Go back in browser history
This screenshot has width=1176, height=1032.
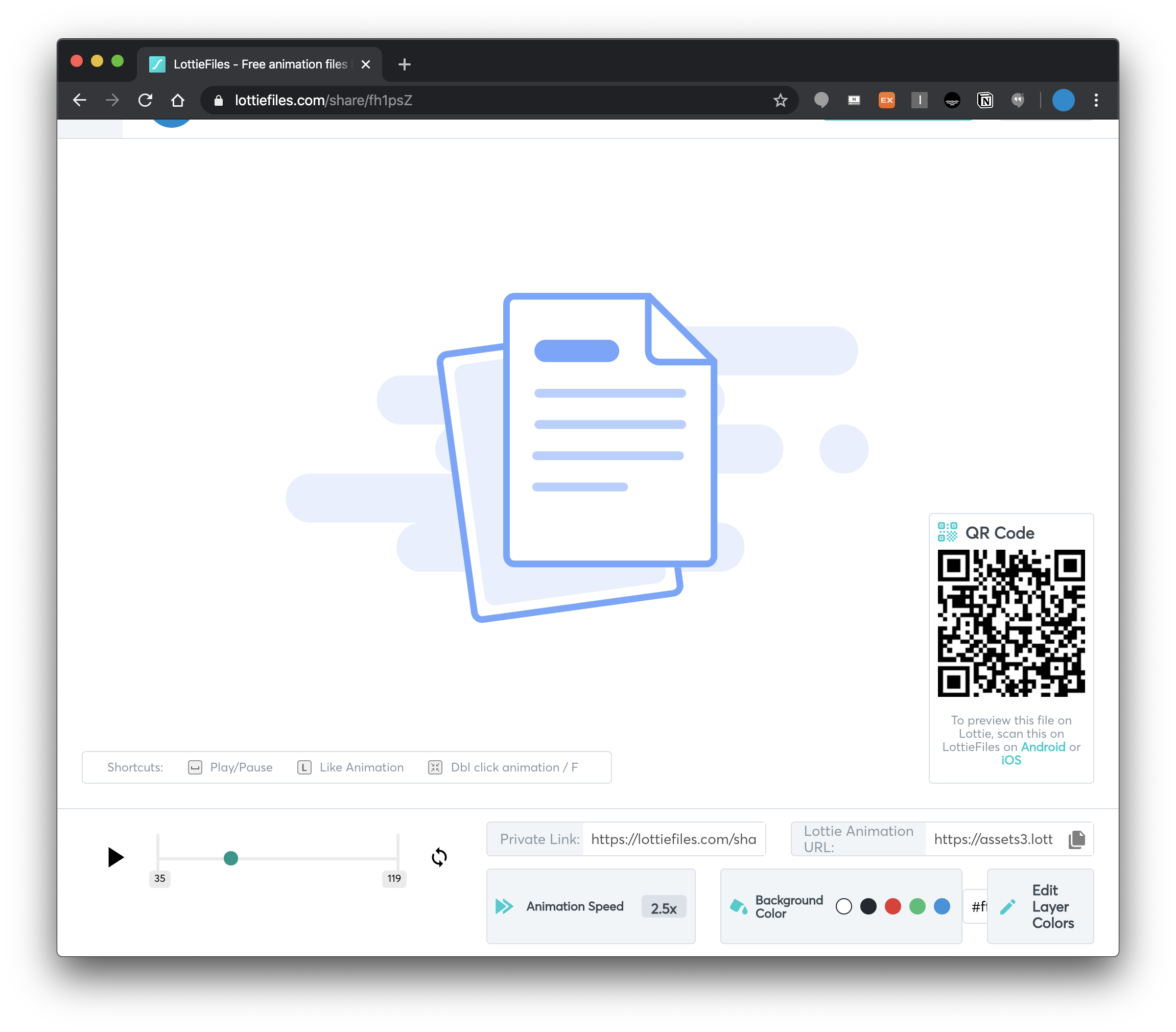(x=80, y=100)
